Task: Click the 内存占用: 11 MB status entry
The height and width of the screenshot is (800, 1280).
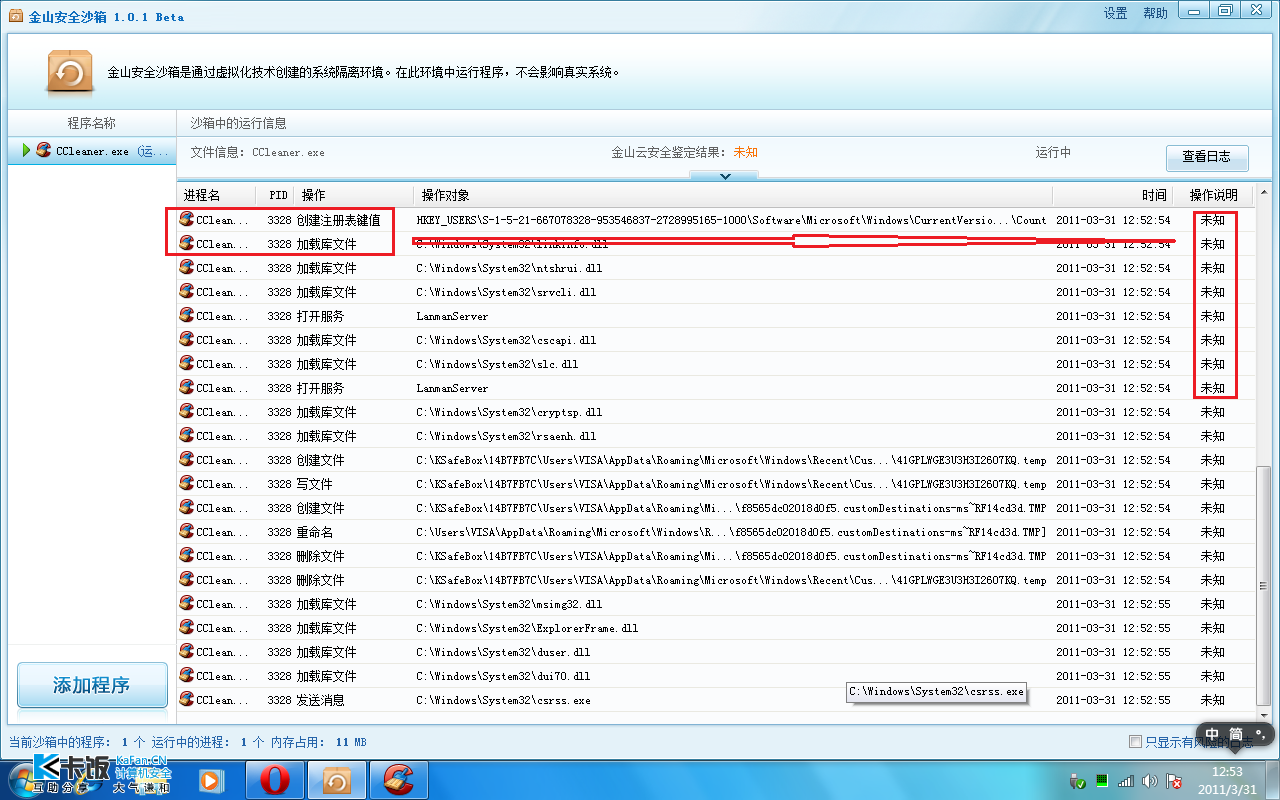Action: pos(319,742)
